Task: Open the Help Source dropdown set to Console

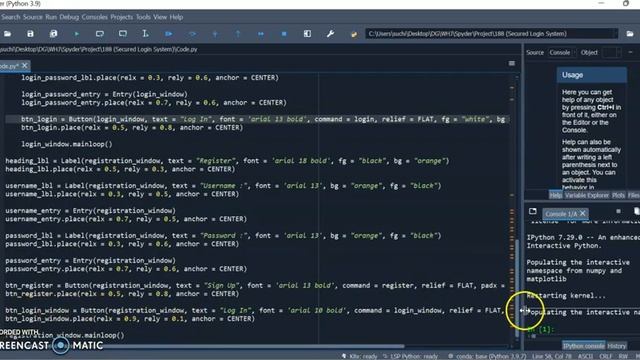Action: (x=562, y=52)
